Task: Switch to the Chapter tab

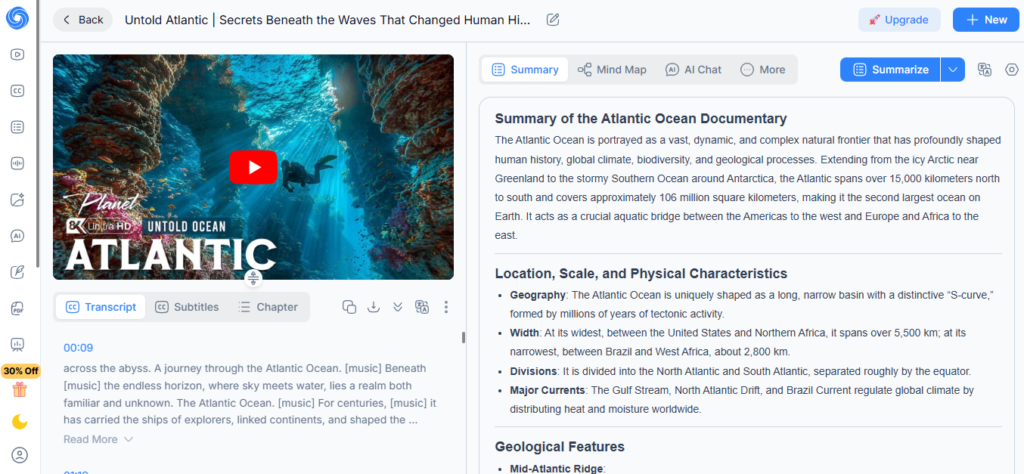Action: coord(268,307)
